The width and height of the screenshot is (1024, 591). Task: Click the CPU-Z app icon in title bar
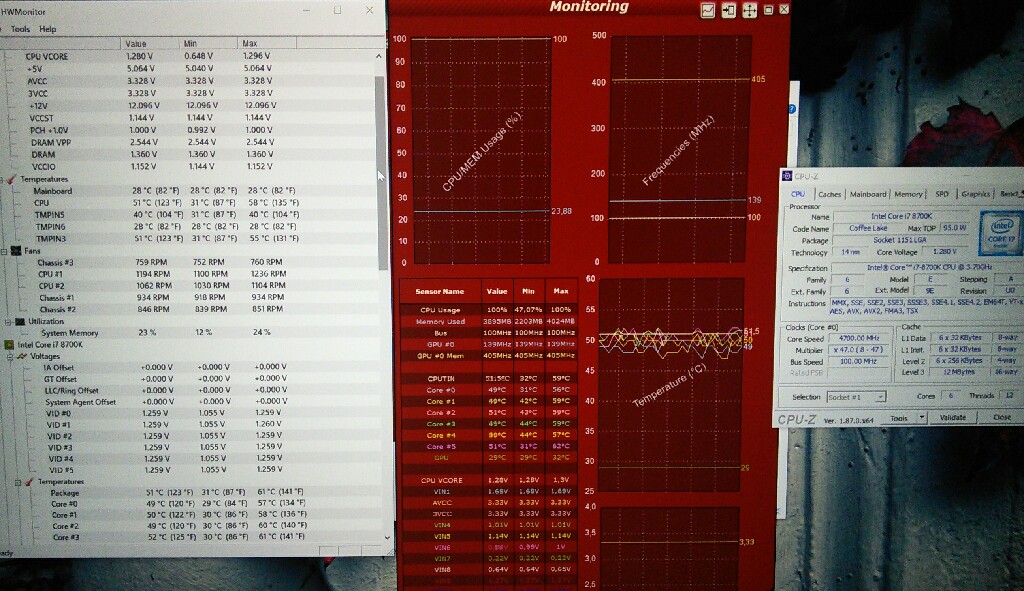tap(787, 176)
